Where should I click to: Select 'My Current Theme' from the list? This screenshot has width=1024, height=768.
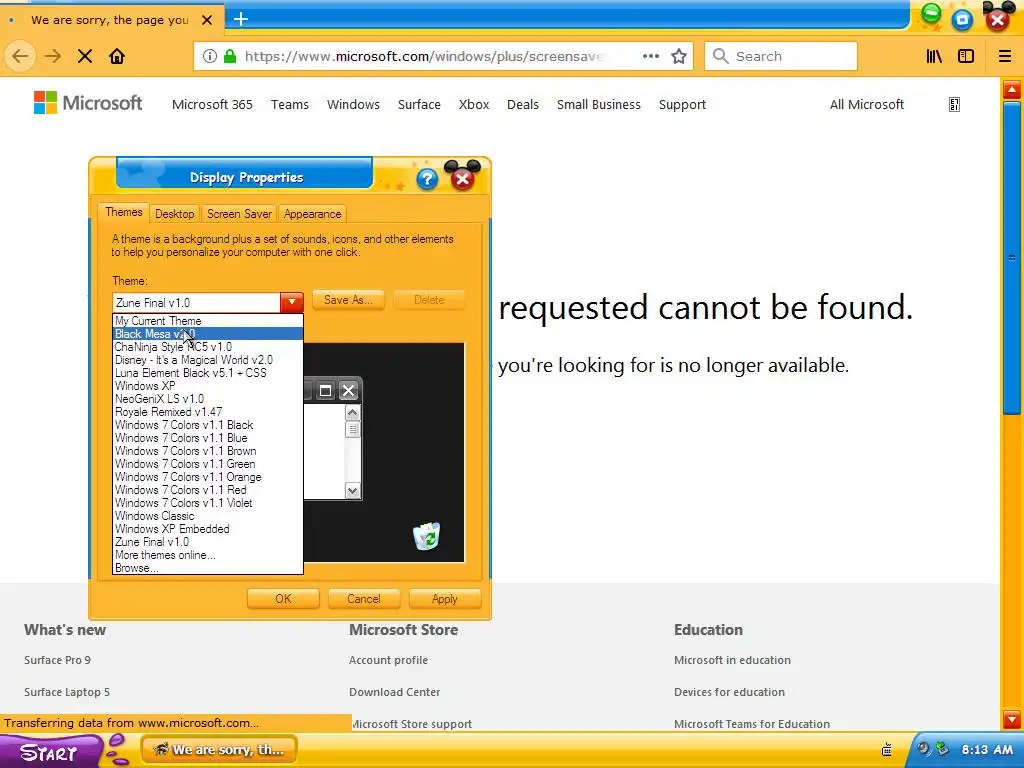point(208,321)
